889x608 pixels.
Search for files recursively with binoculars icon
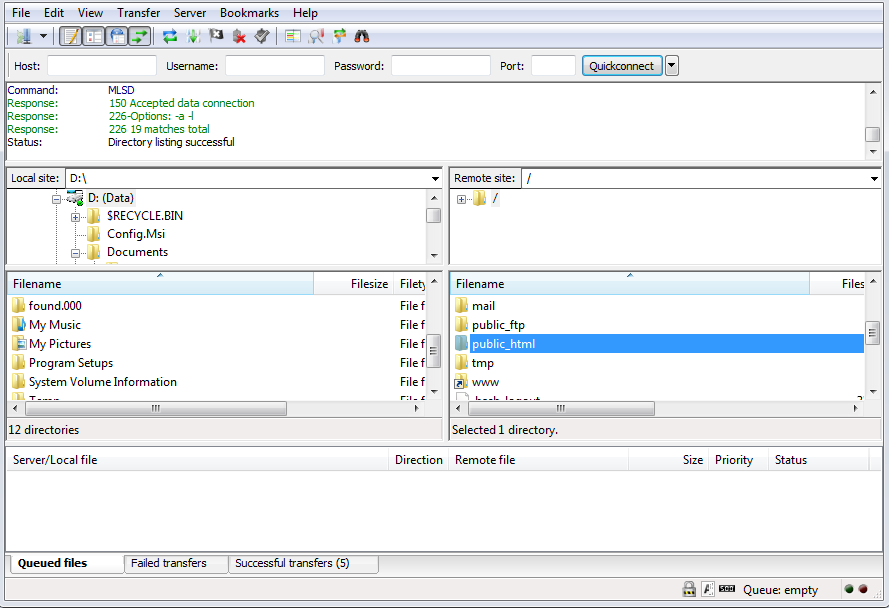click(x=360, y=36)
